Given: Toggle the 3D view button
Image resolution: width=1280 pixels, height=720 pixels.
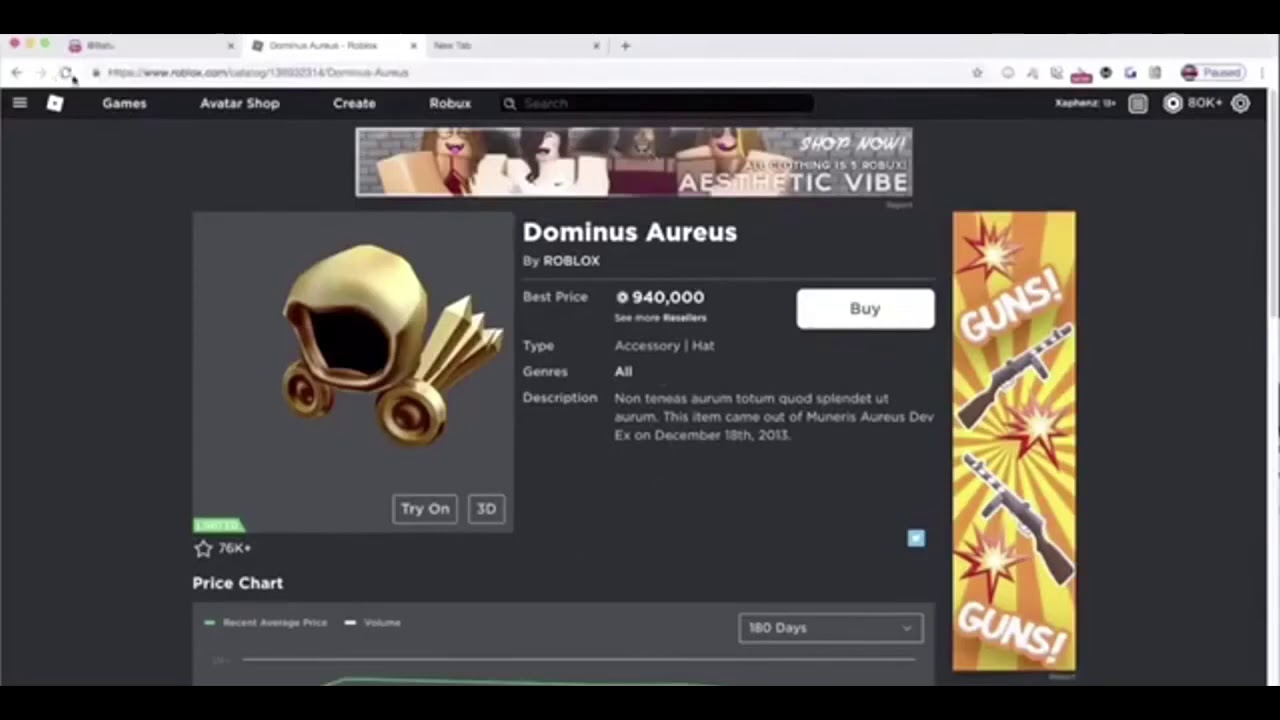Looking at the screenshot, I should click(x=486, y=509).
